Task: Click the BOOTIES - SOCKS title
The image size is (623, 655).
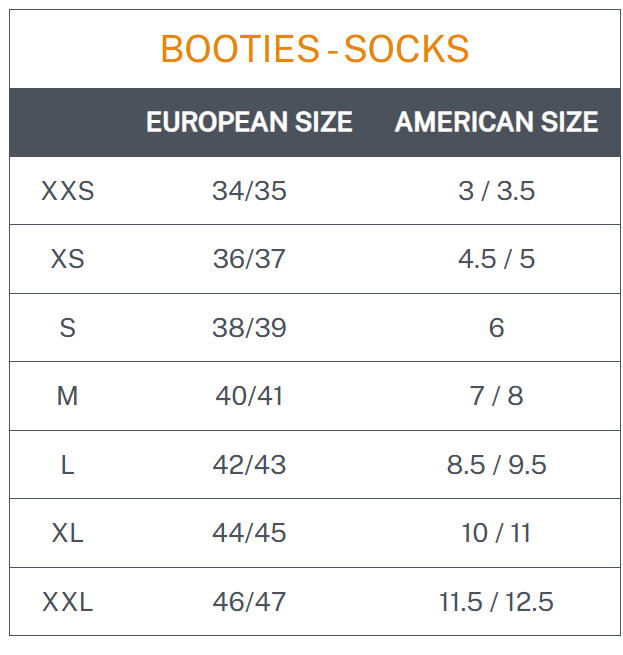Action: (x=315, y=49)
